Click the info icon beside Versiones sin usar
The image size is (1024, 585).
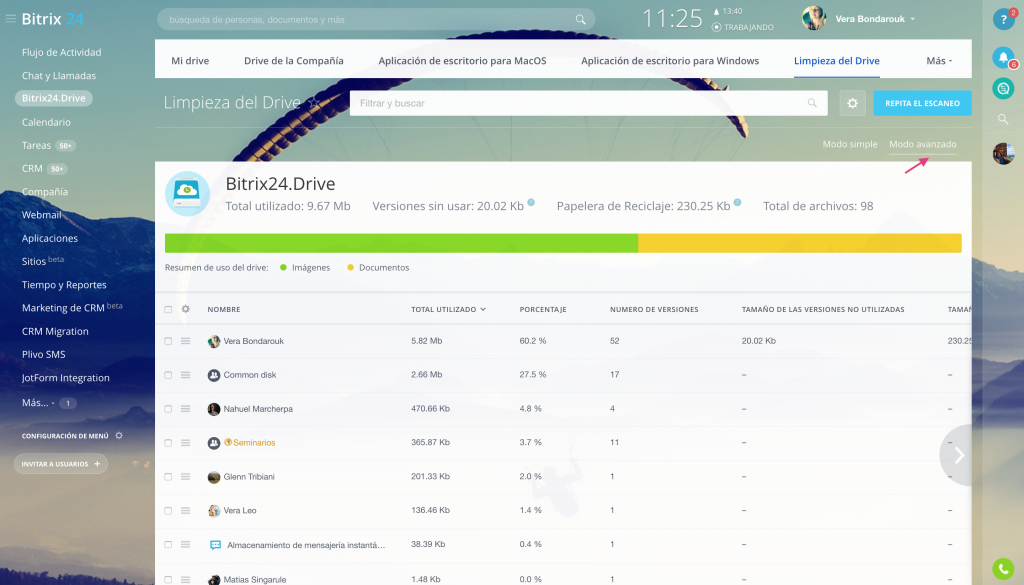coord(531,202)
